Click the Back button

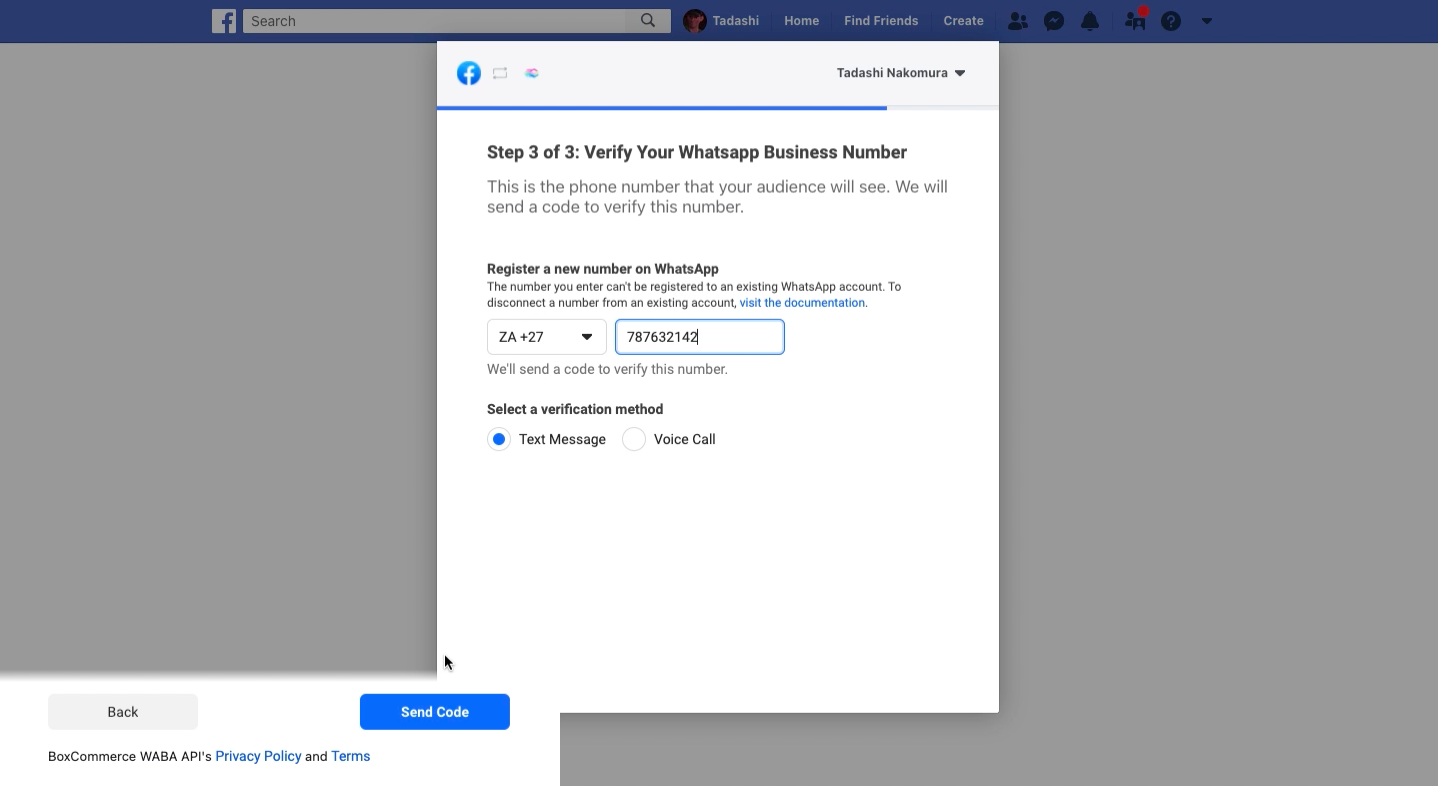point(123,712)
